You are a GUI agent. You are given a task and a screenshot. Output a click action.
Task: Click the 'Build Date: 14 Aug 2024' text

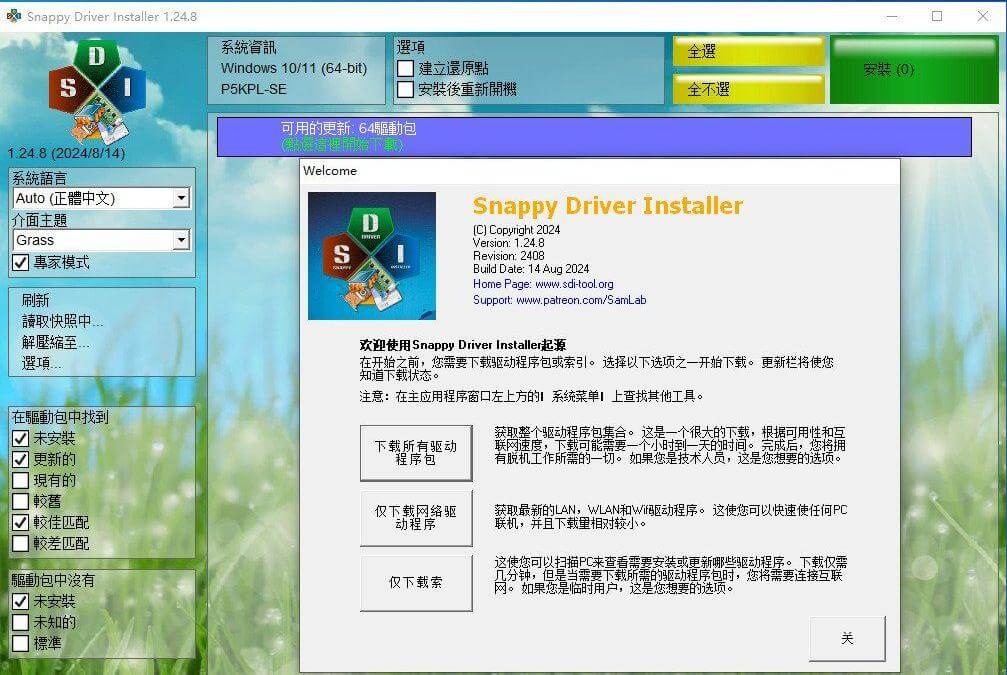pyautogui.click(x=531, y=269)
